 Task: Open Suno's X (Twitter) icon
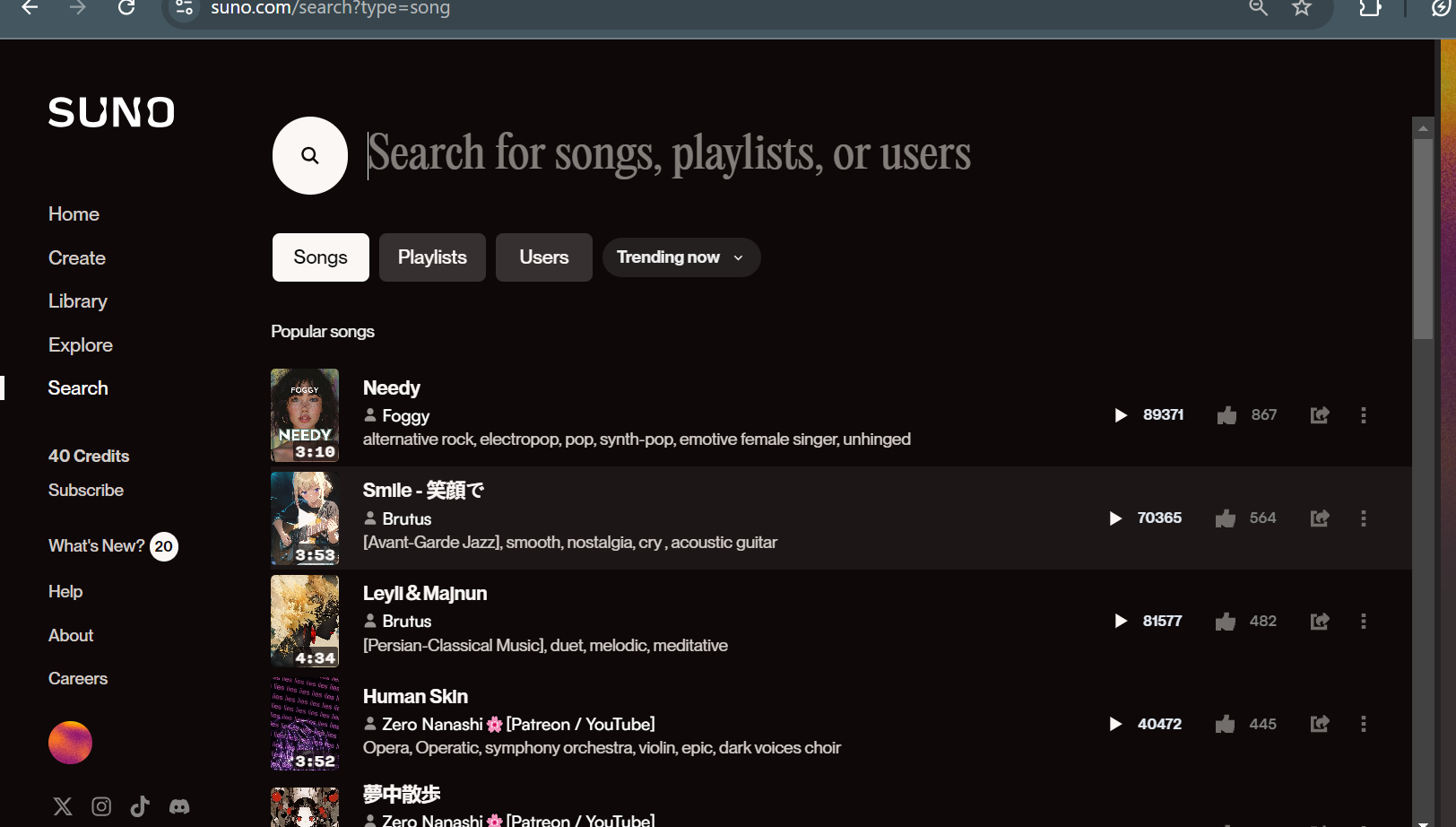(62, 806)
